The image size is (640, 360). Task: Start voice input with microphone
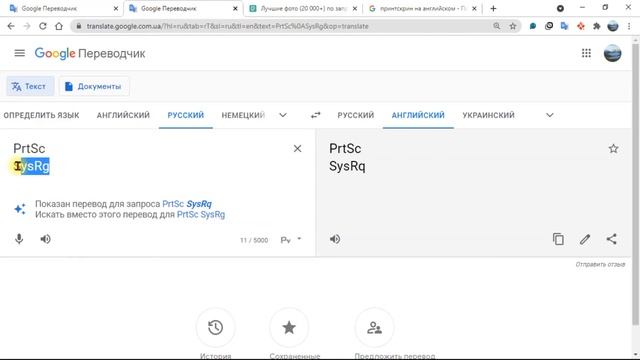[x=19, y=239]
